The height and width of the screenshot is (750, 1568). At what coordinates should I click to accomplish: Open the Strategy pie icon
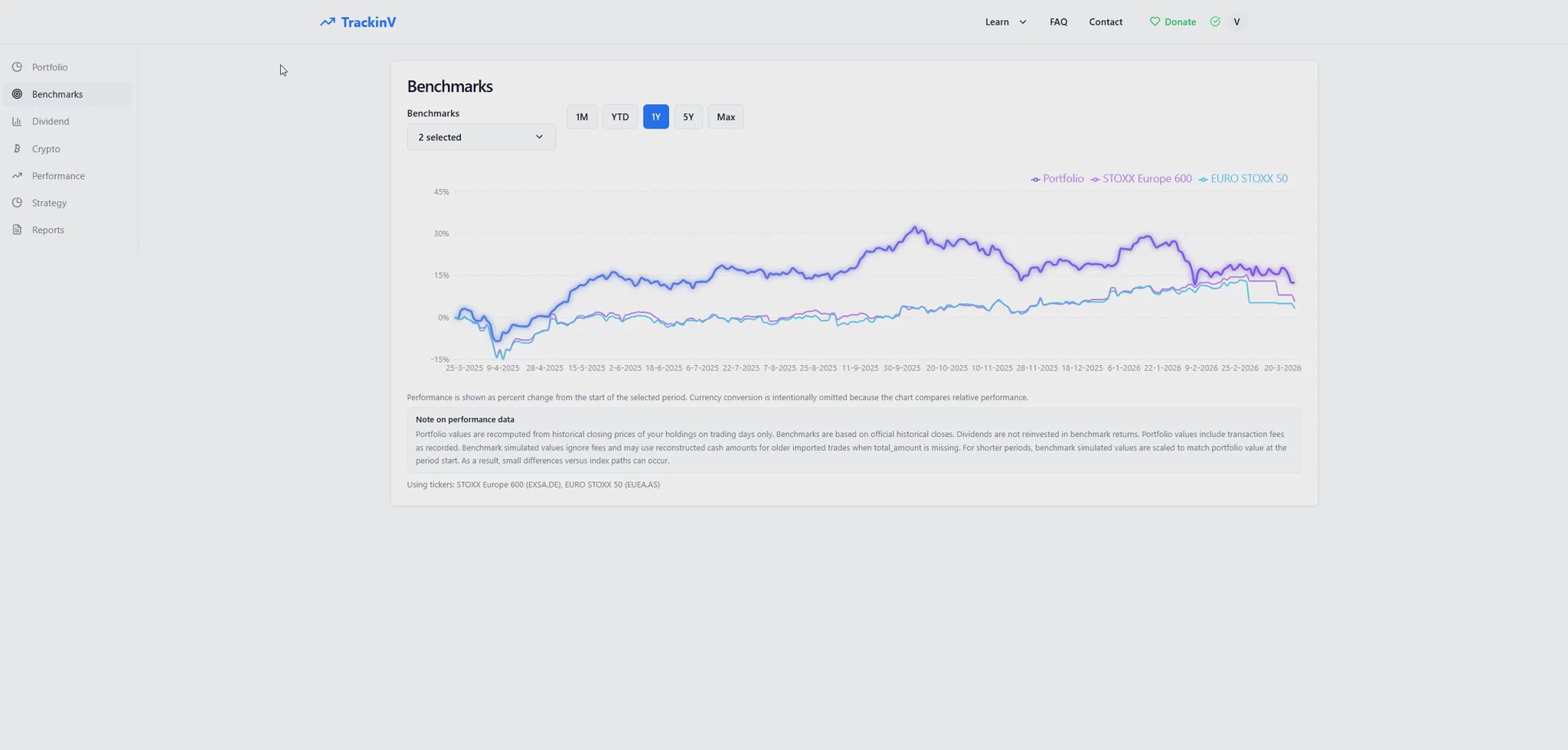click(17, 203)
